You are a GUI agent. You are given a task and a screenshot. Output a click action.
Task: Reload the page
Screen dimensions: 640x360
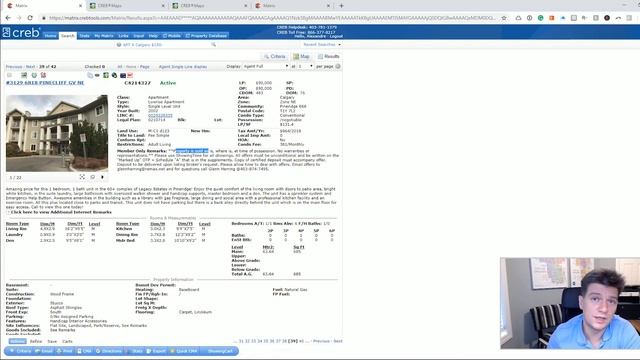[30, 18]
